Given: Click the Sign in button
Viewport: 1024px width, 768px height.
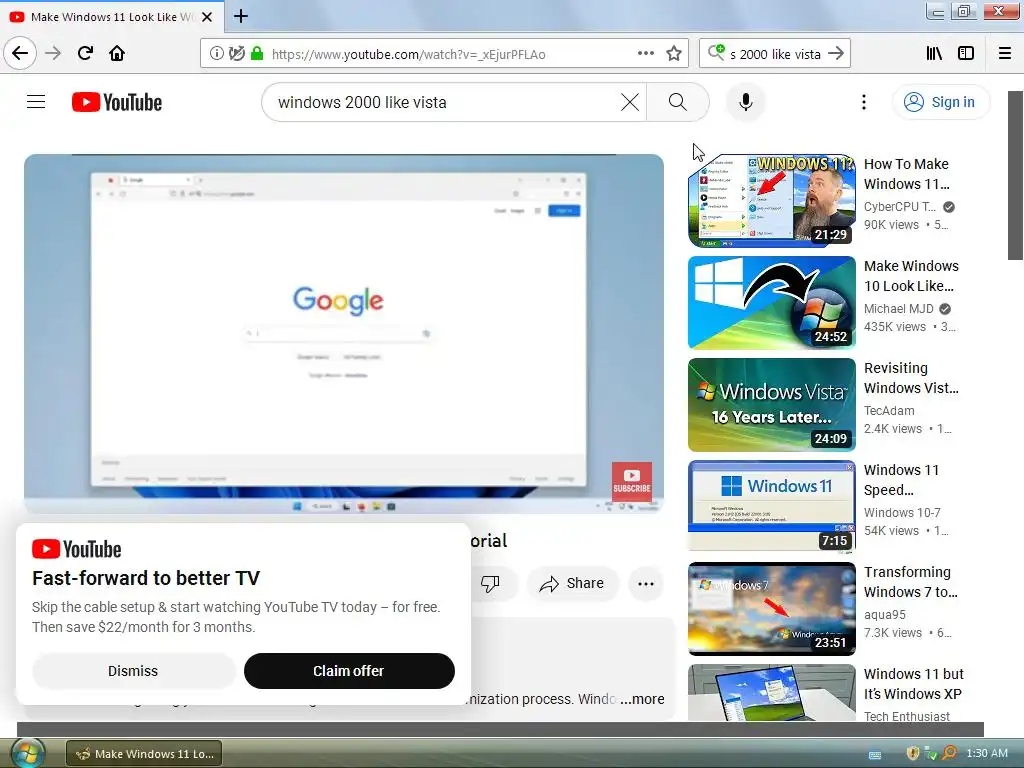Looking at the screenshot, I should (x=941, y=102).
